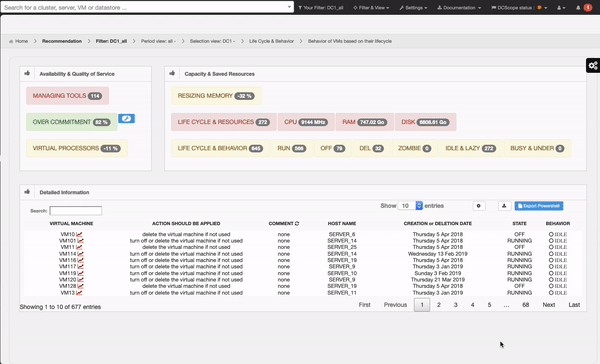Open the chart icon next to VM116
The height and width of the screenshot is (364, 600).
click(80, 260)
